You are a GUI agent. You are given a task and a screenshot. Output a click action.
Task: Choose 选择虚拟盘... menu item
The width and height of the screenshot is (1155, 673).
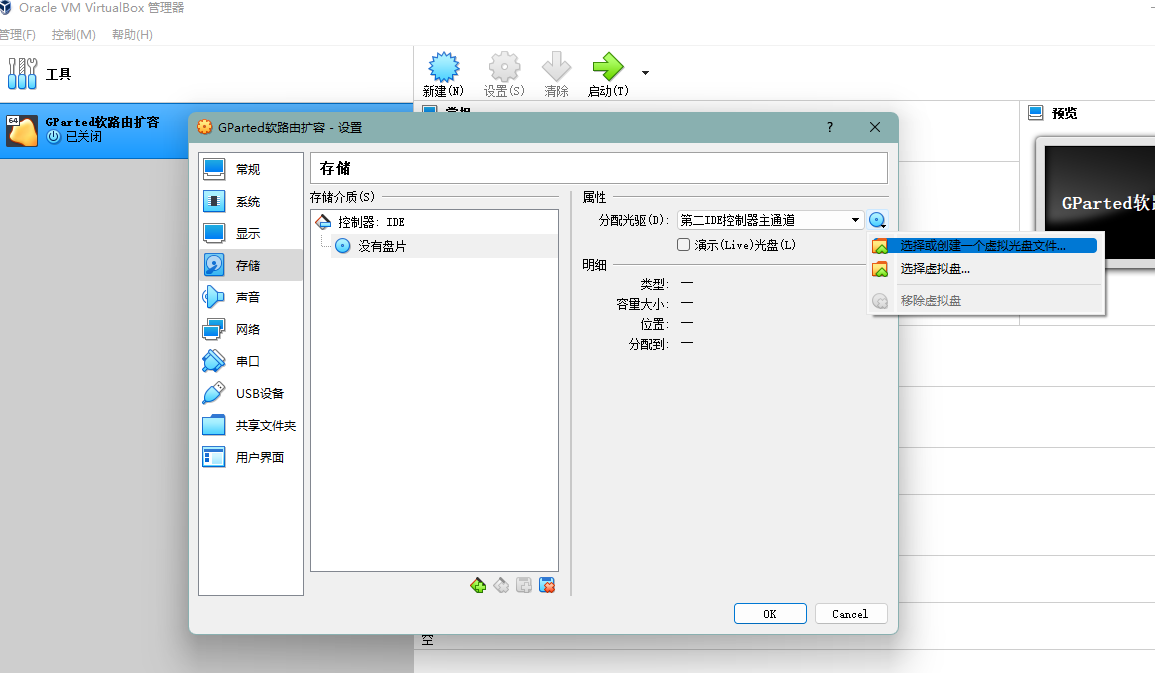coord(983,269)
